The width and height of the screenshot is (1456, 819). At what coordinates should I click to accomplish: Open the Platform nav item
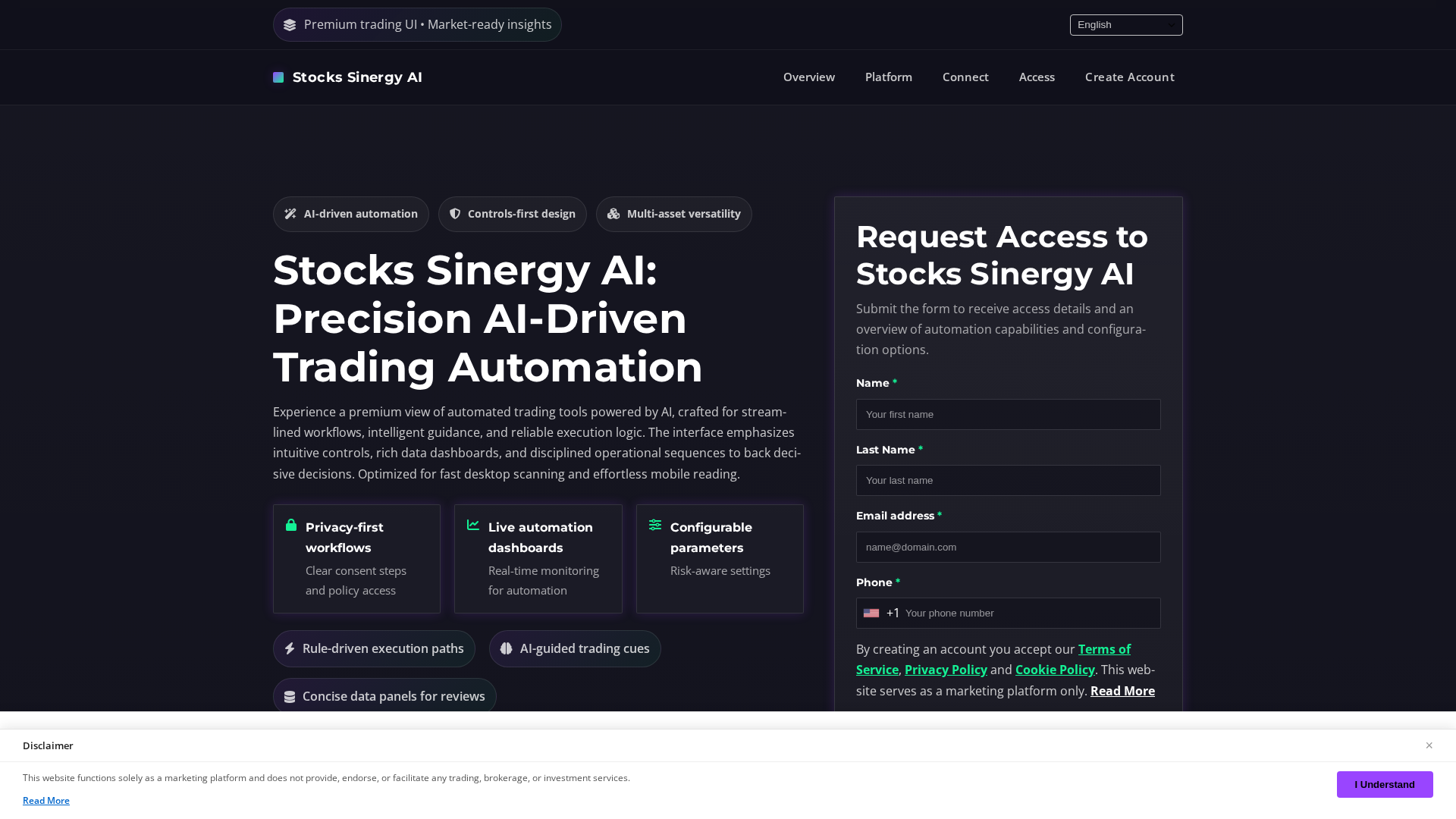tap(889, 77)
